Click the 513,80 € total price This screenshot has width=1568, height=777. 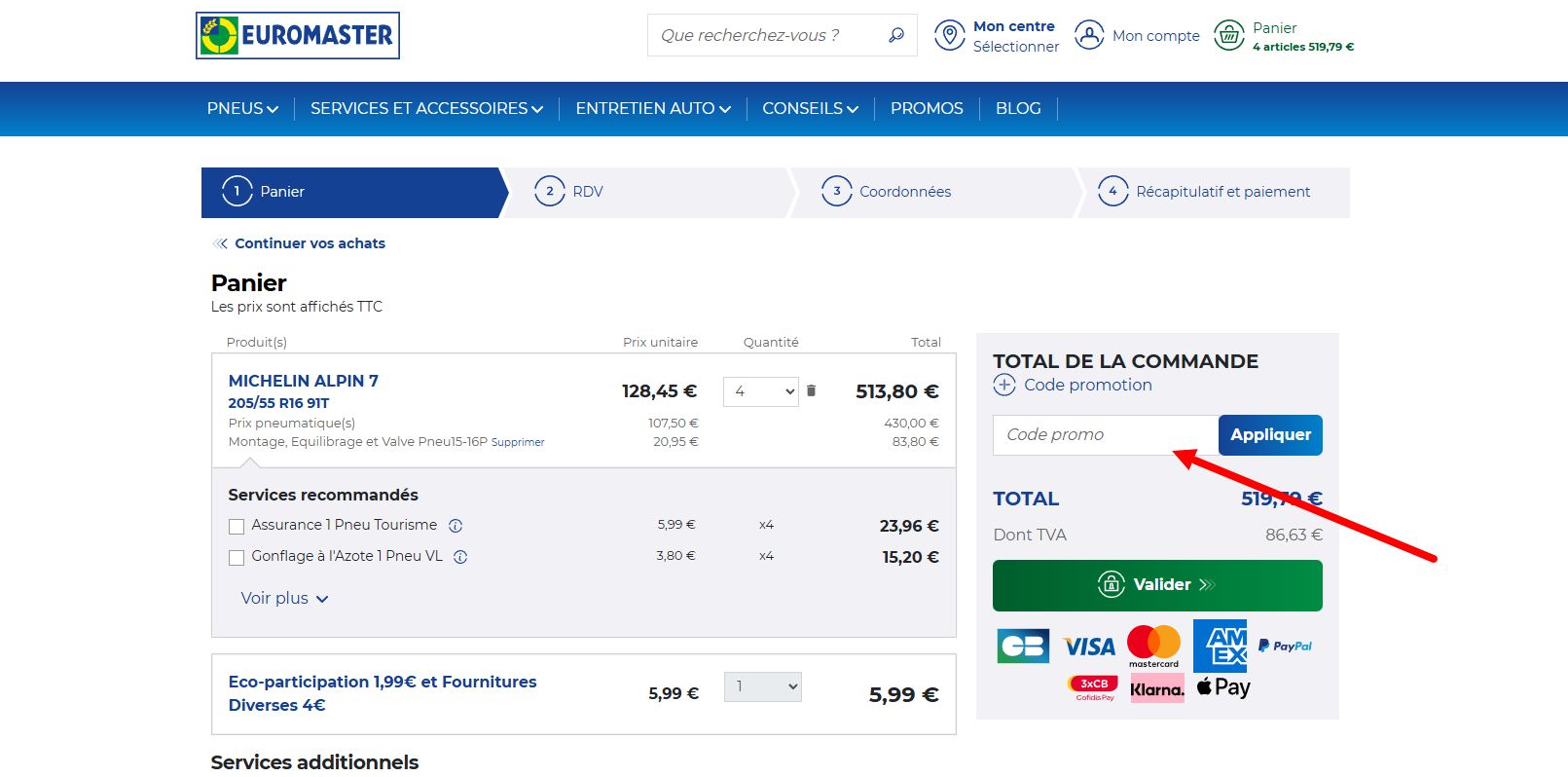pos(897,391)
